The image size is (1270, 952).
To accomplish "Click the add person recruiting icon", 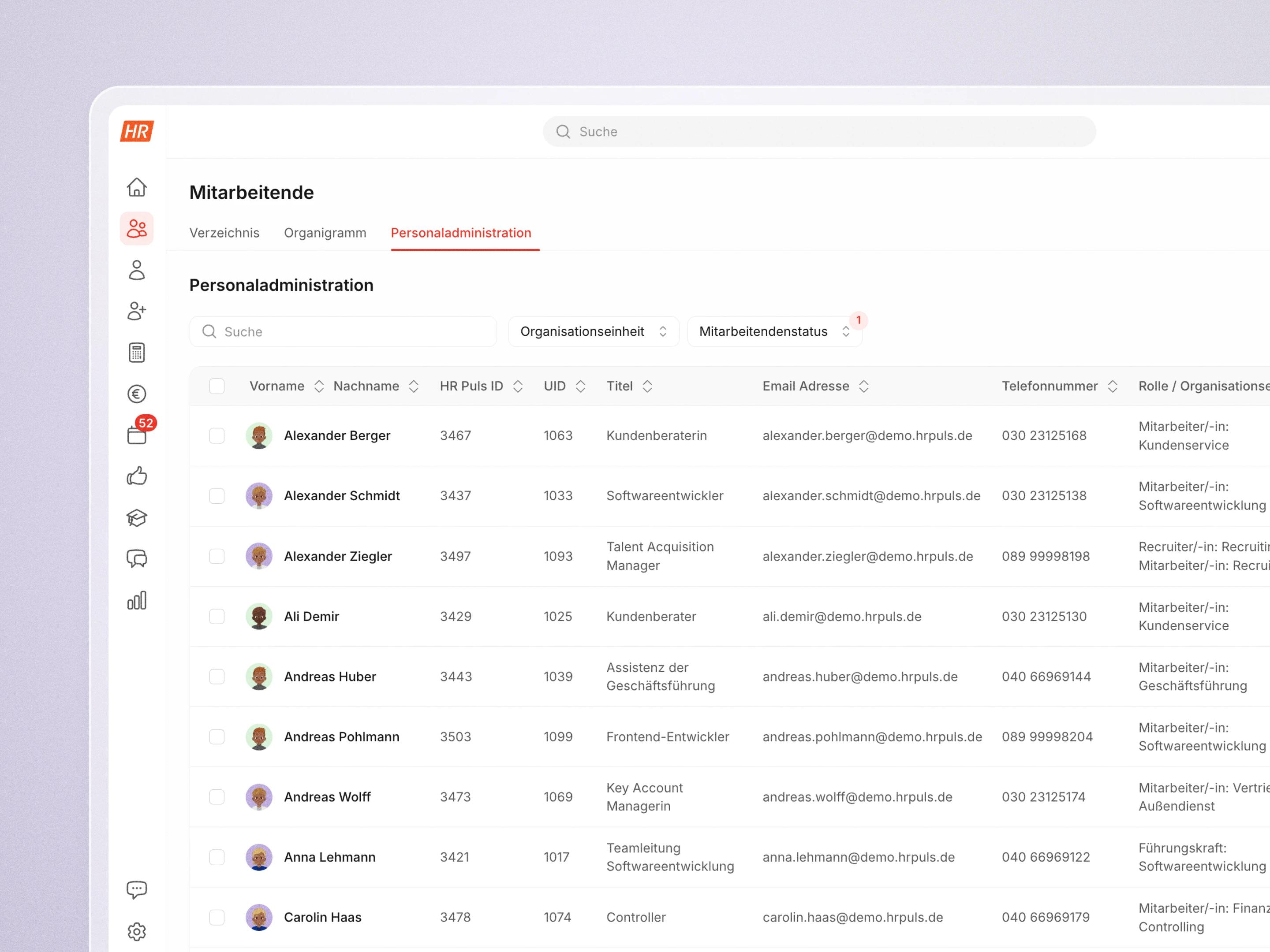I will pyautogui.click(x=137, y=311).
